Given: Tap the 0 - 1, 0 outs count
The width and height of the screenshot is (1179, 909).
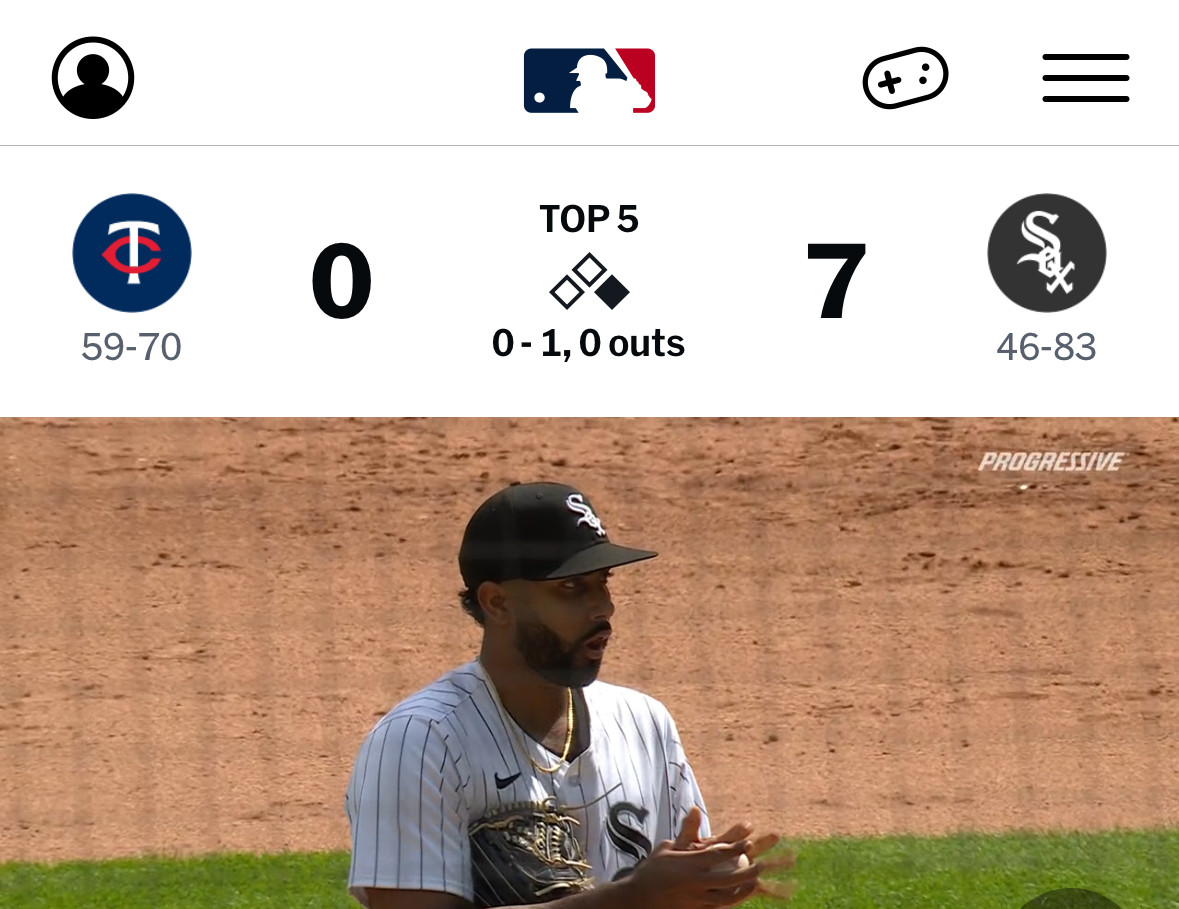Looking at the screenshot, I should (588, 343).
